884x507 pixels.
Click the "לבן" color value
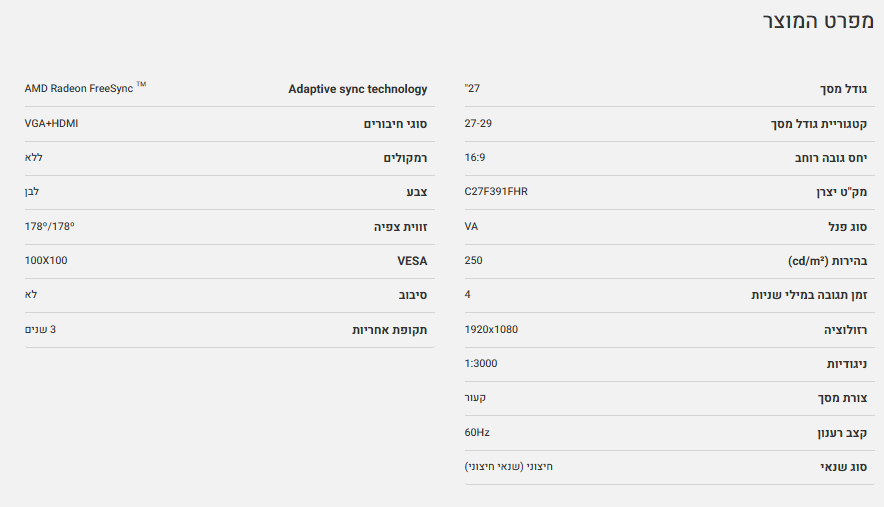pos(32,192)
